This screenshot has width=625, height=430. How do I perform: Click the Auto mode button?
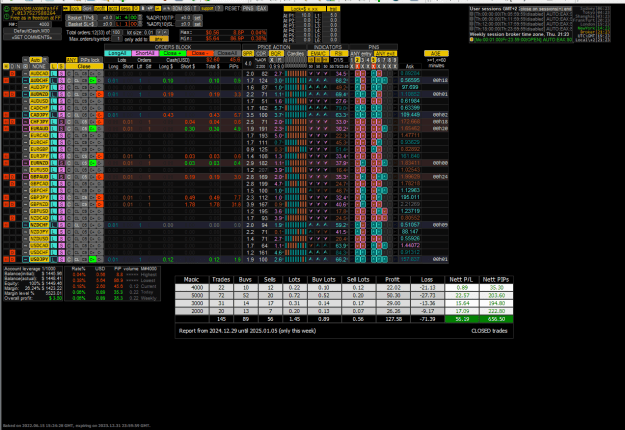36,60
